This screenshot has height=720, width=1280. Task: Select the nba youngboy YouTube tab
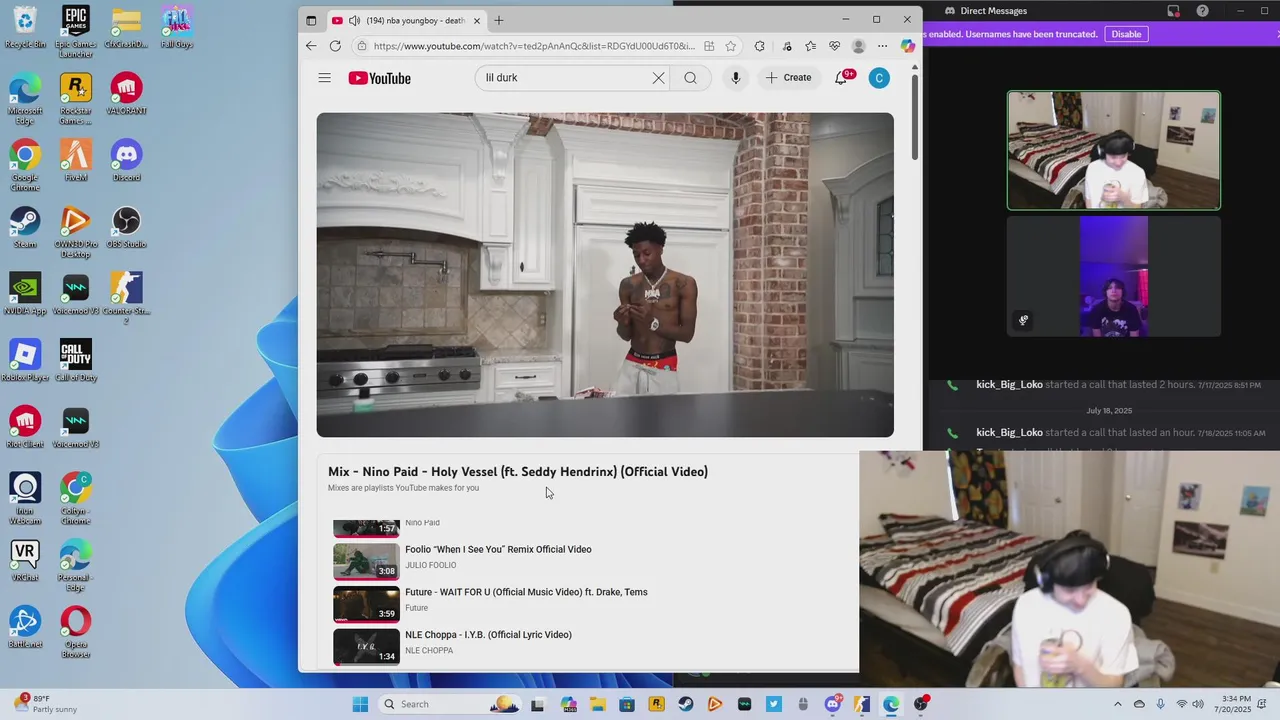pos(406,20)
